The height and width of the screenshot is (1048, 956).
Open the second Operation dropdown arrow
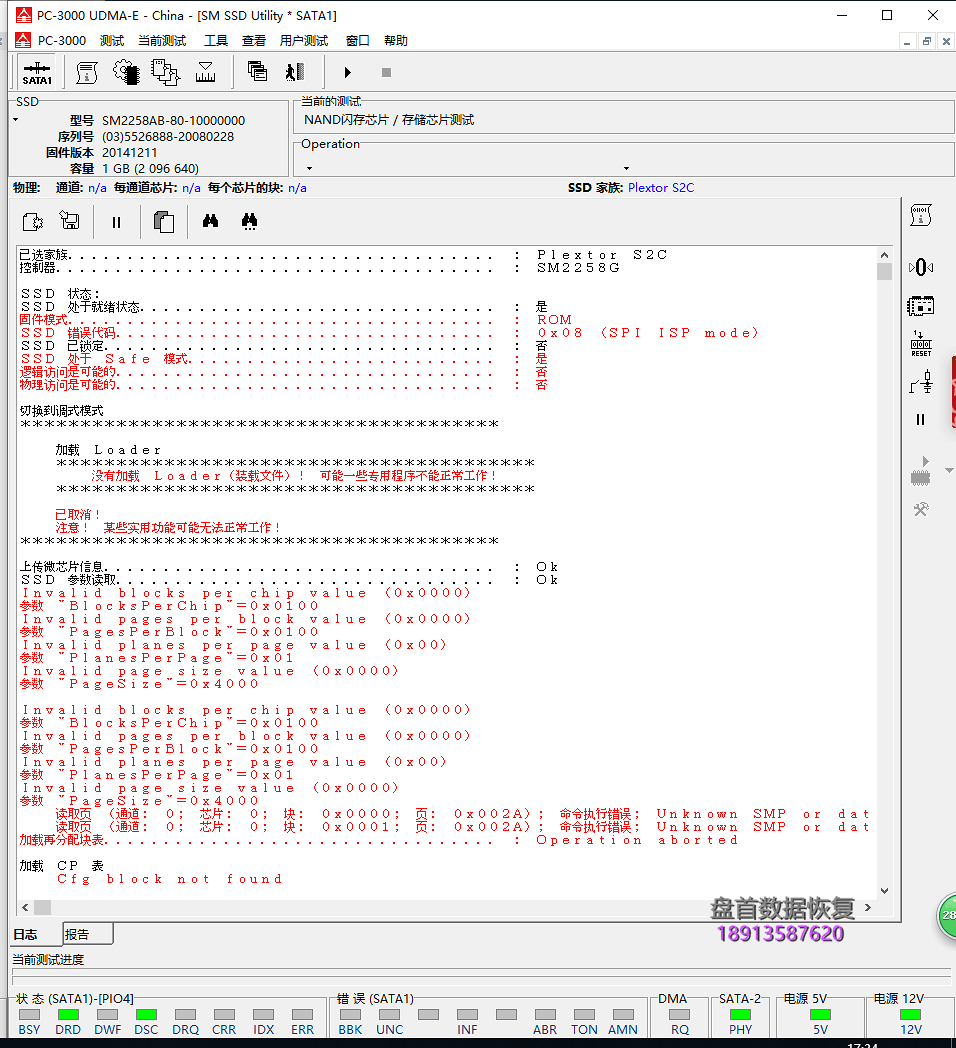[626, 168]
